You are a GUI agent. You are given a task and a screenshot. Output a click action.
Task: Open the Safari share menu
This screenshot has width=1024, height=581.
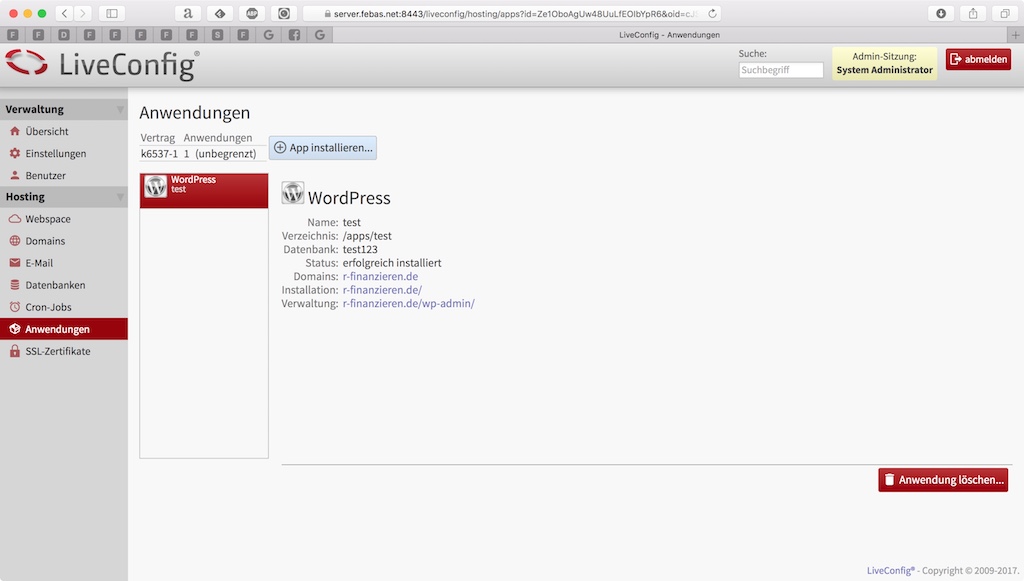point(973,13)
